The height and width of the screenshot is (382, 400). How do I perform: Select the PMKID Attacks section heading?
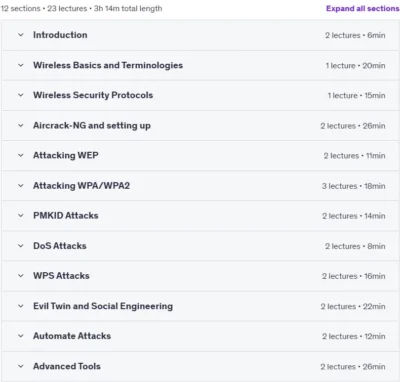point(66,216)
